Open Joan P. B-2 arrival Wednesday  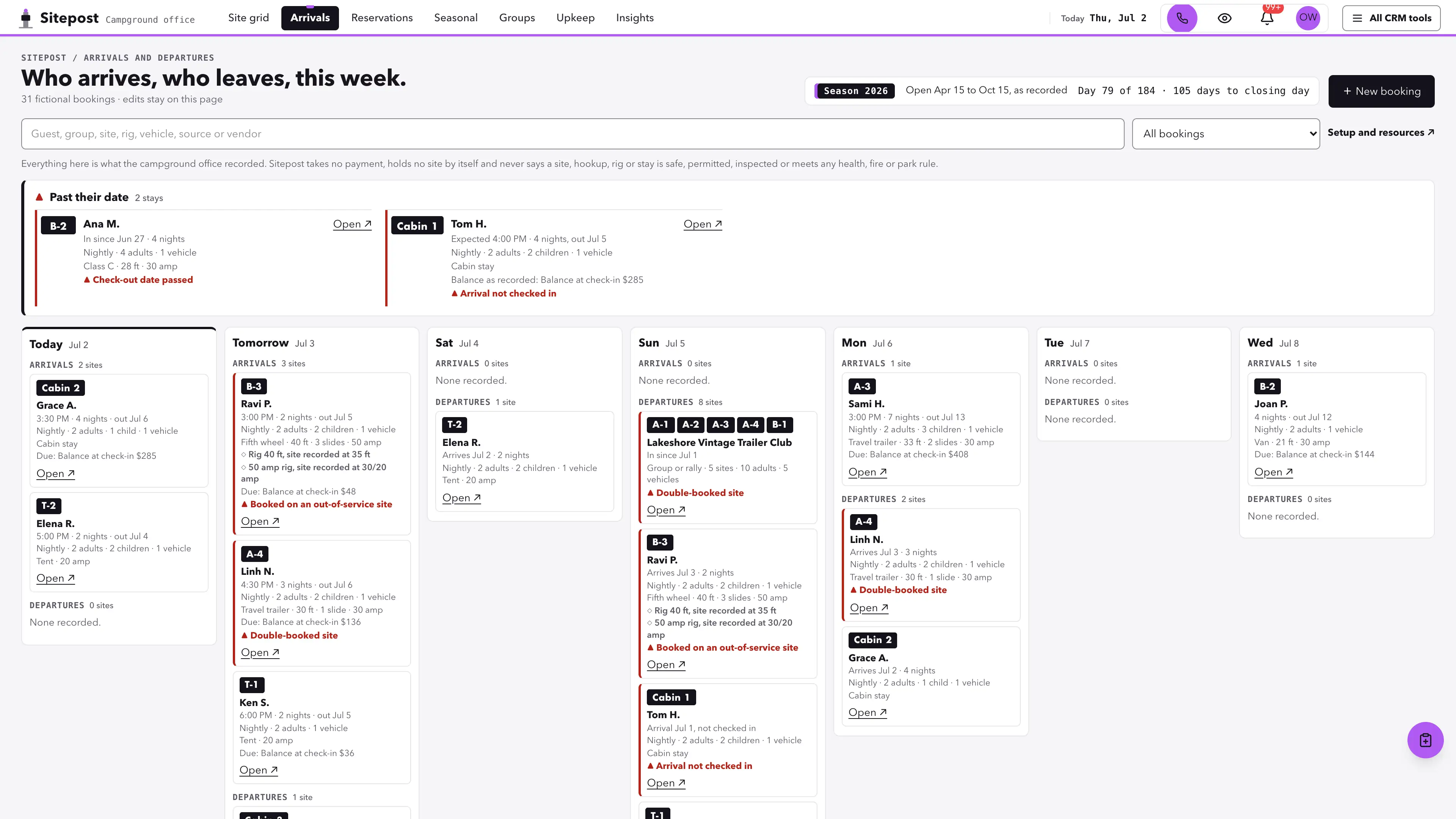[1274, 472]
